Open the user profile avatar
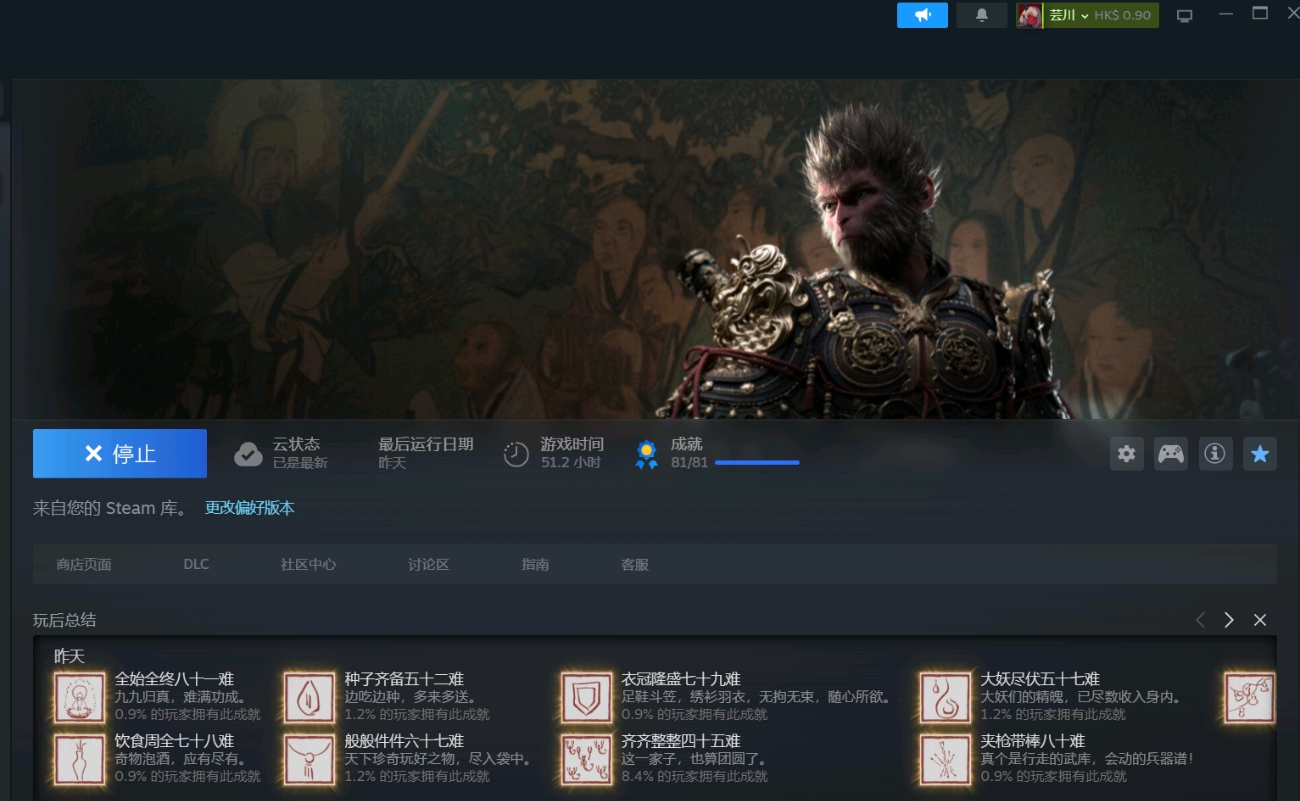The image size is (1300, 801). (x=1029, y=15)
